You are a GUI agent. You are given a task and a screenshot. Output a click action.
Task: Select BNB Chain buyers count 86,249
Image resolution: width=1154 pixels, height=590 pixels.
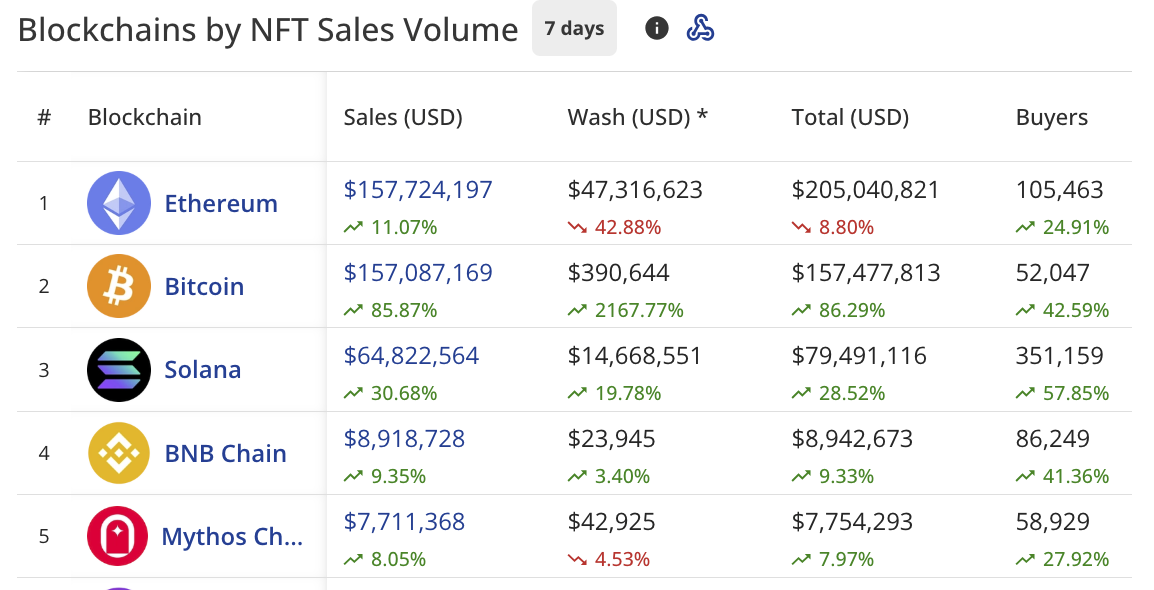tap(1052, 439)
